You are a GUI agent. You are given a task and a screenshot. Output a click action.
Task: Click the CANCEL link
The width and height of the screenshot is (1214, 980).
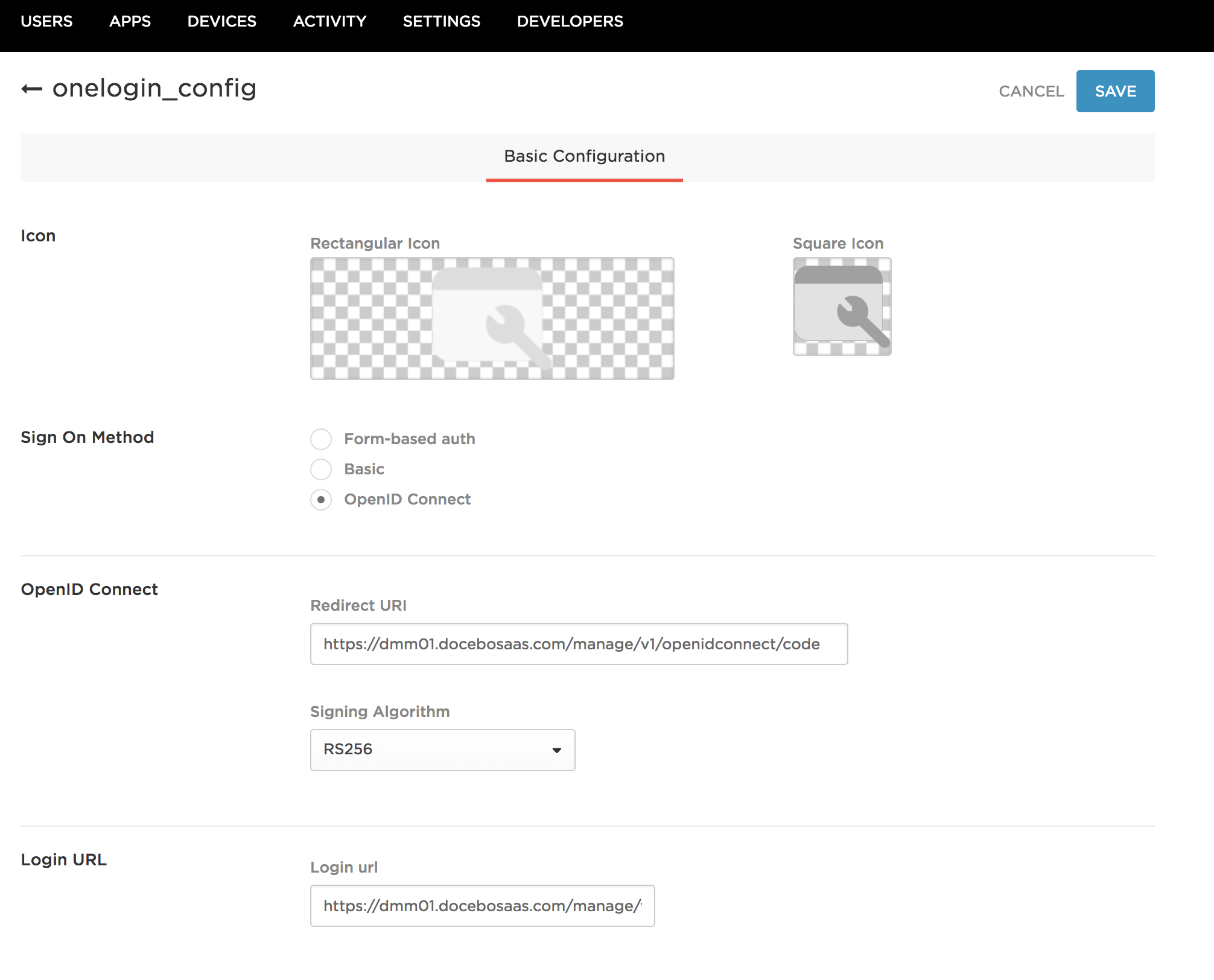tap(1031, 91)
